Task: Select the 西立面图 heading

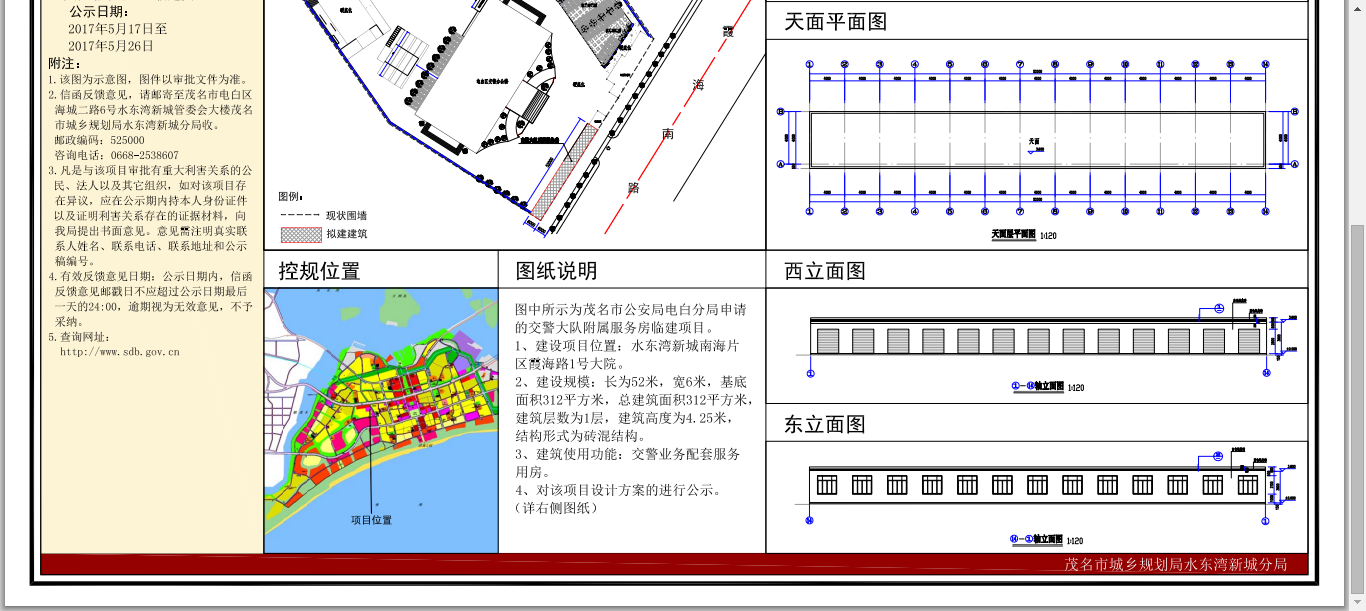Action: click(x=824, y=271)
